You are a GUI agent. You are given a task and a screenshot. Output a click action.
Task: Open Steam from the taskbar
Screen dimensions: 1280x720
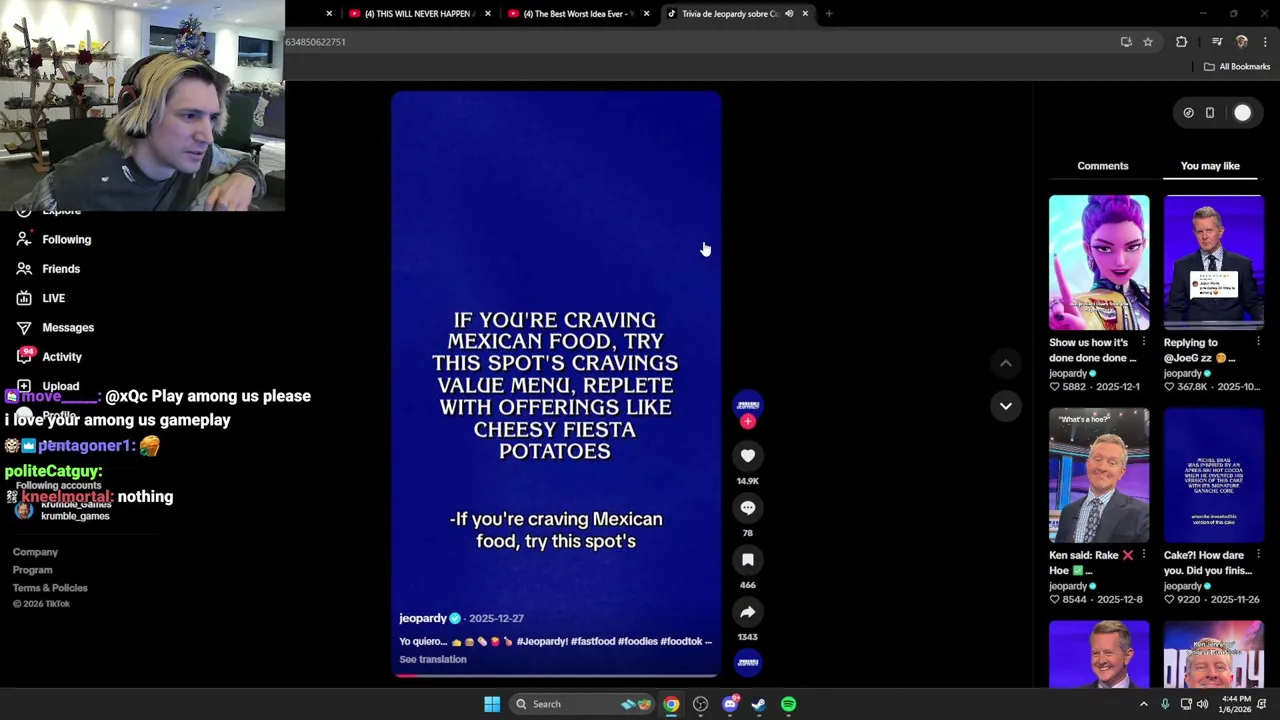(x=759, y=704)
